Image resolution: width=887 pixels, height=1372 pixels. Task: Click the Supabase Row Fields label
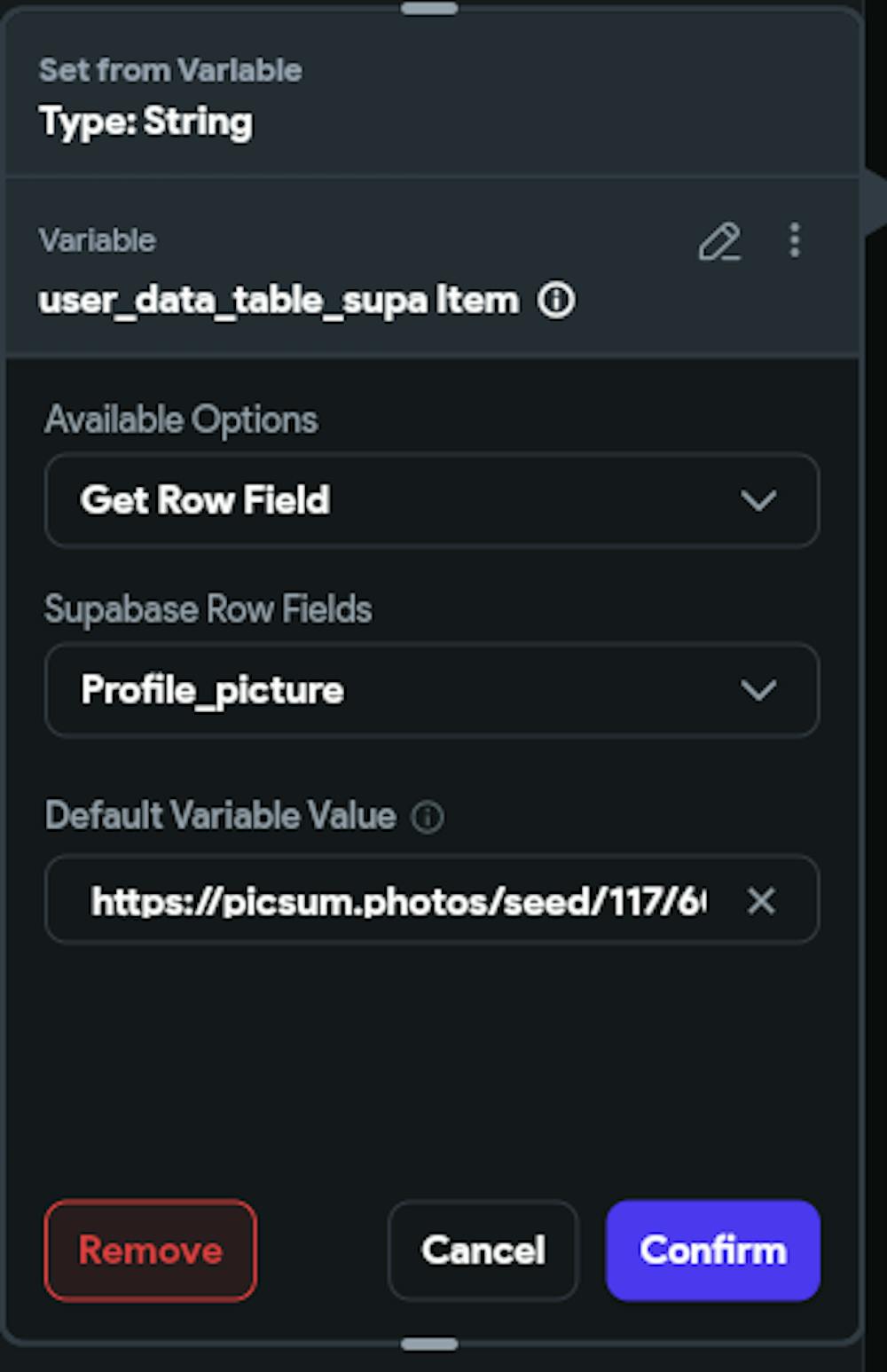208,609
